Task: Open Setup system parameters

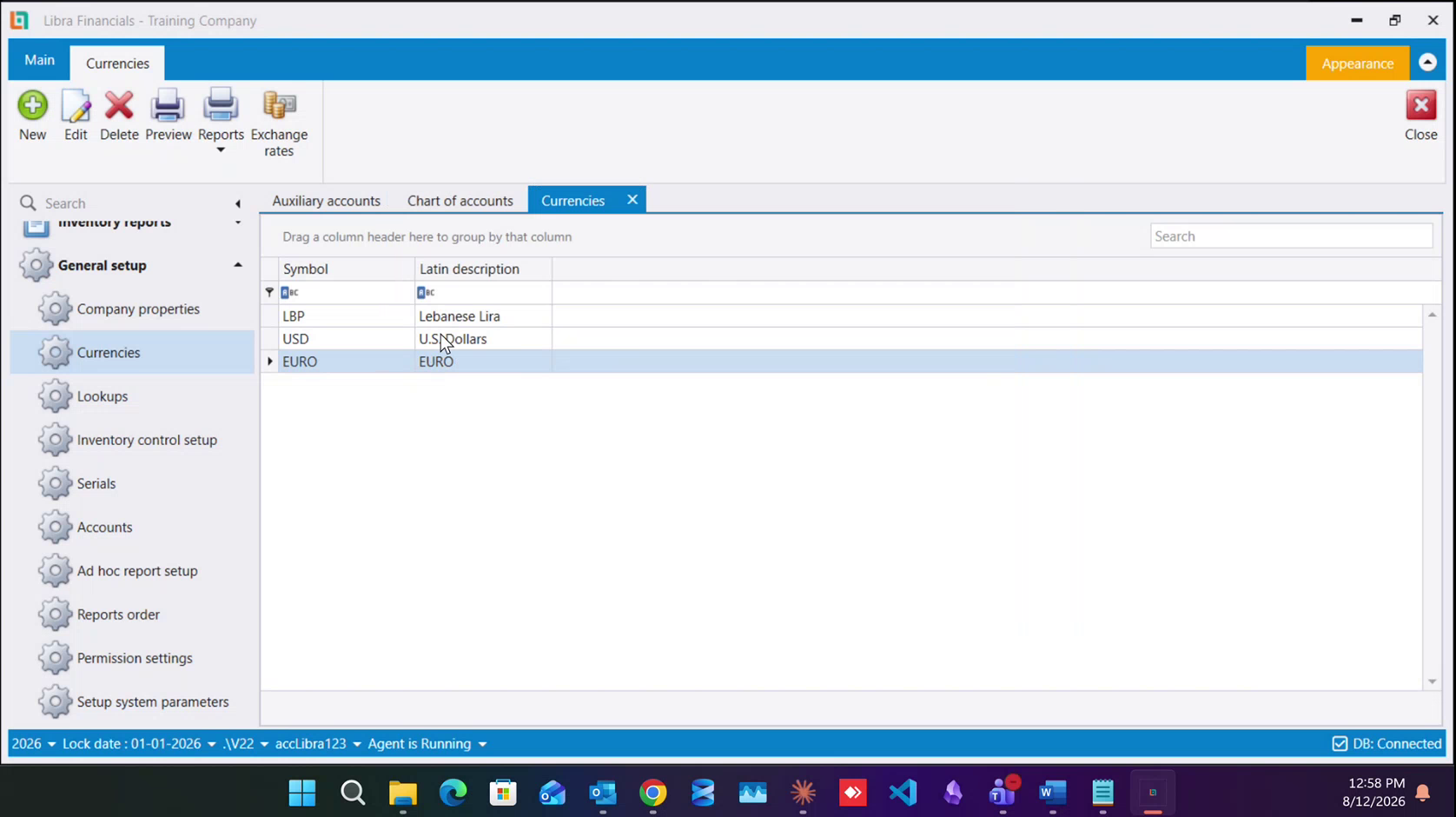Action: pyautogui.click(x=134, y=701)
